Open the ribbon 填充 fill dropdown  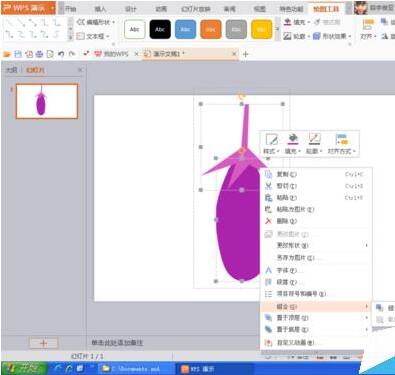point(297,22)
